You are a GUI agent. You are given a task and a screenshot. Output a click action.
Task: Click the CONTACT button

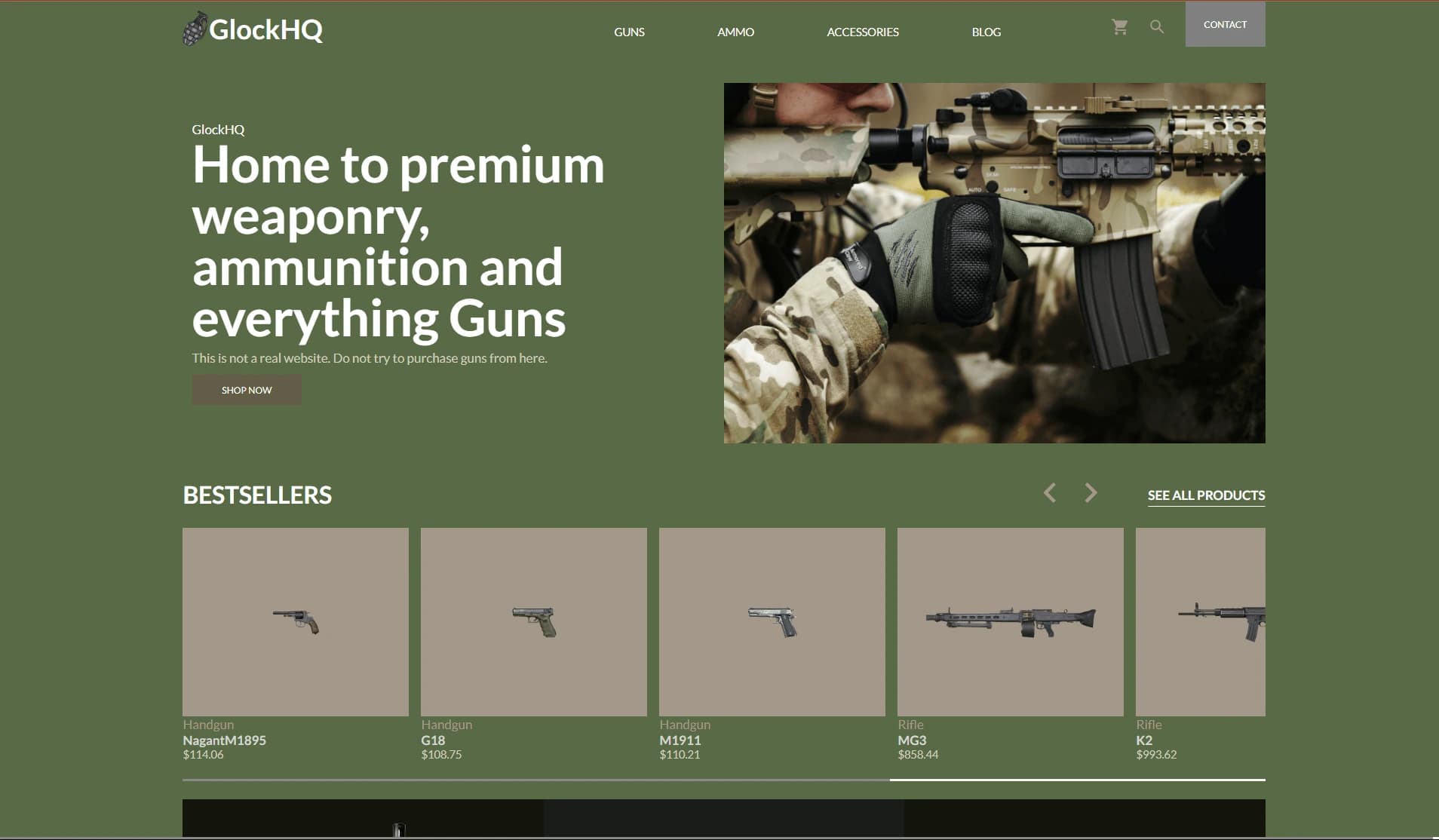point(1226,24)
